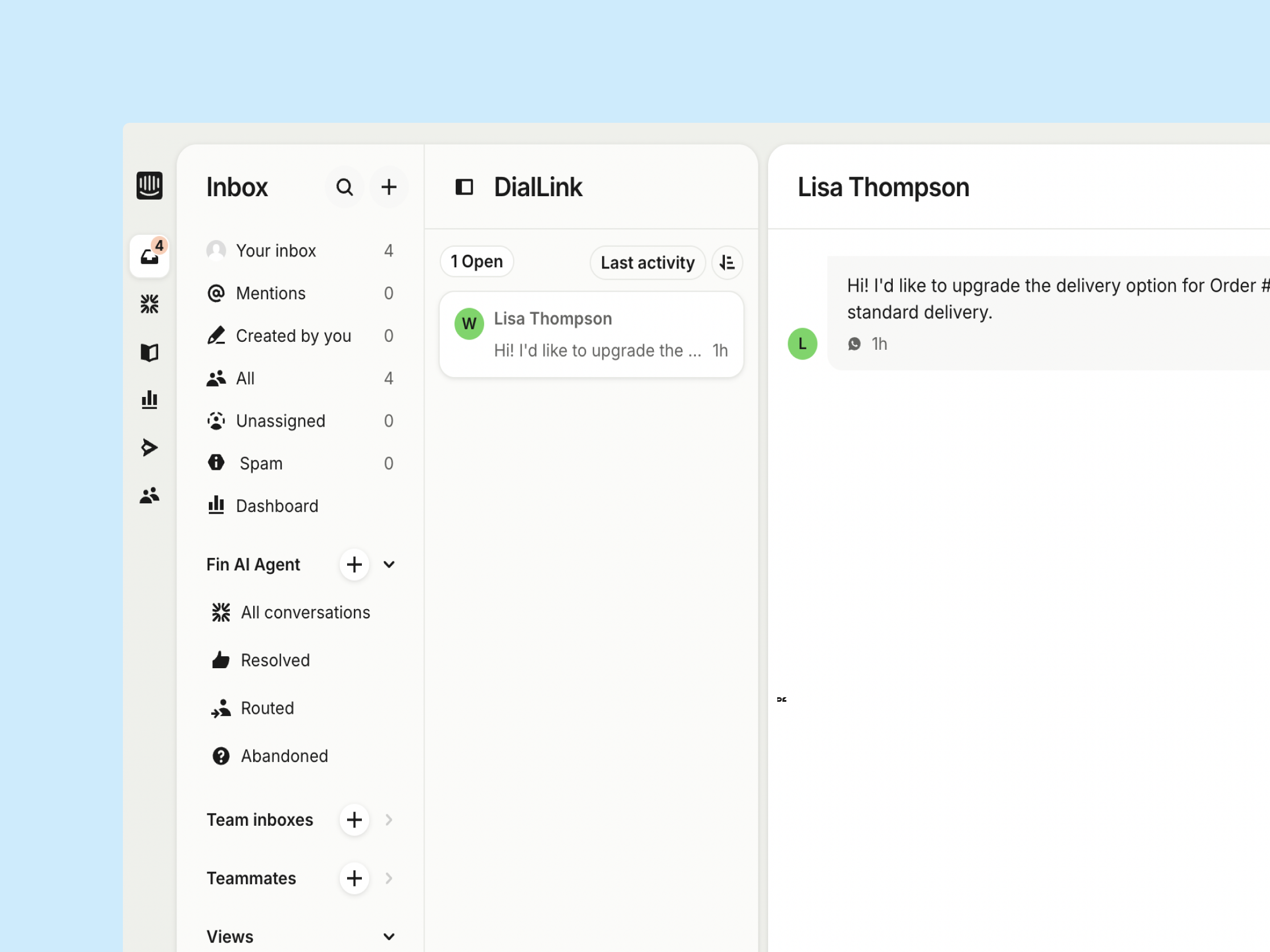
Task: Open Lisa Thompson conversation card
Action: 591,334
